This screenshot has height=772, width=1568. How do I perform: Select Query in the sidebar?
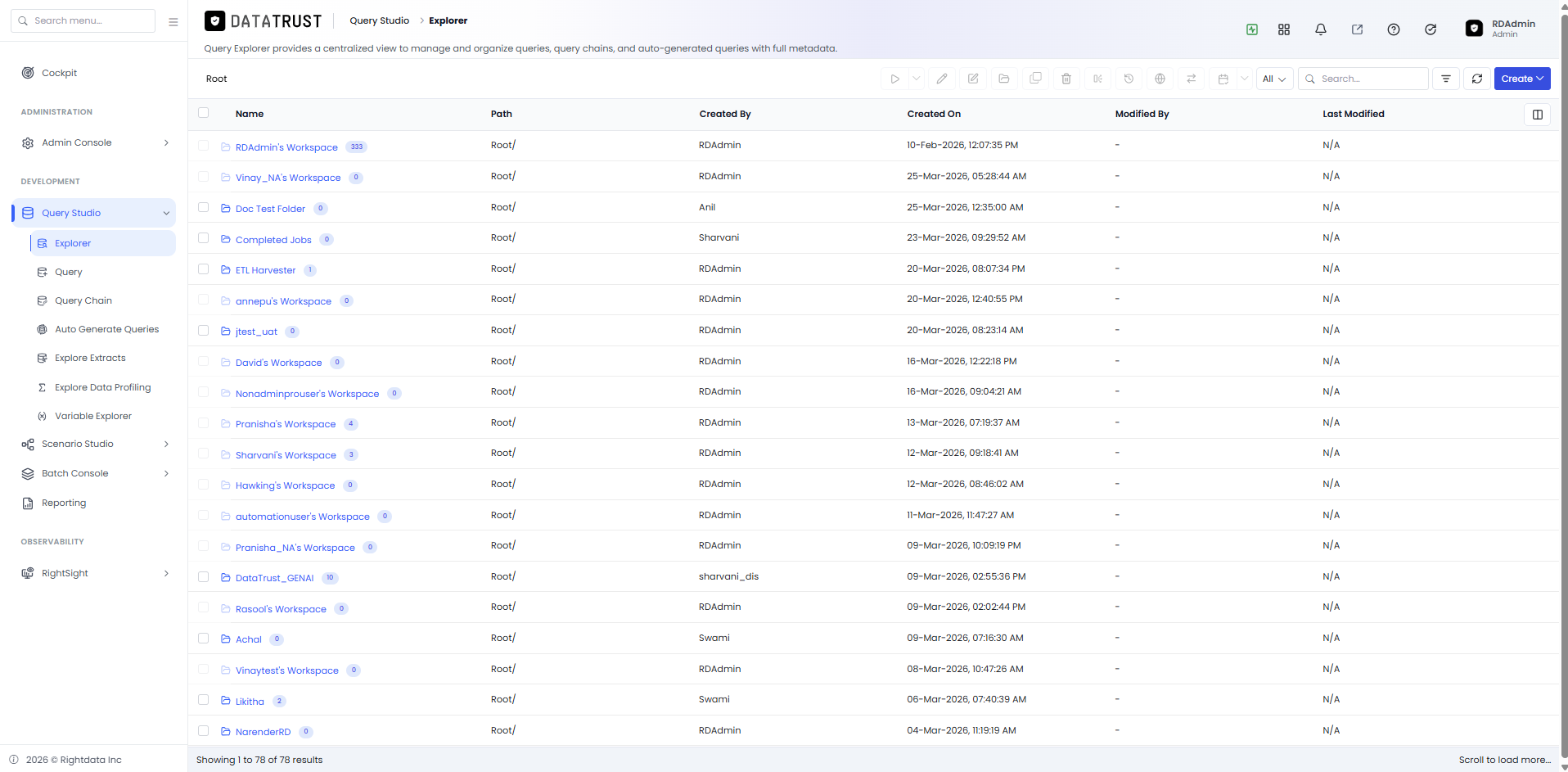[x=69, y=272]
